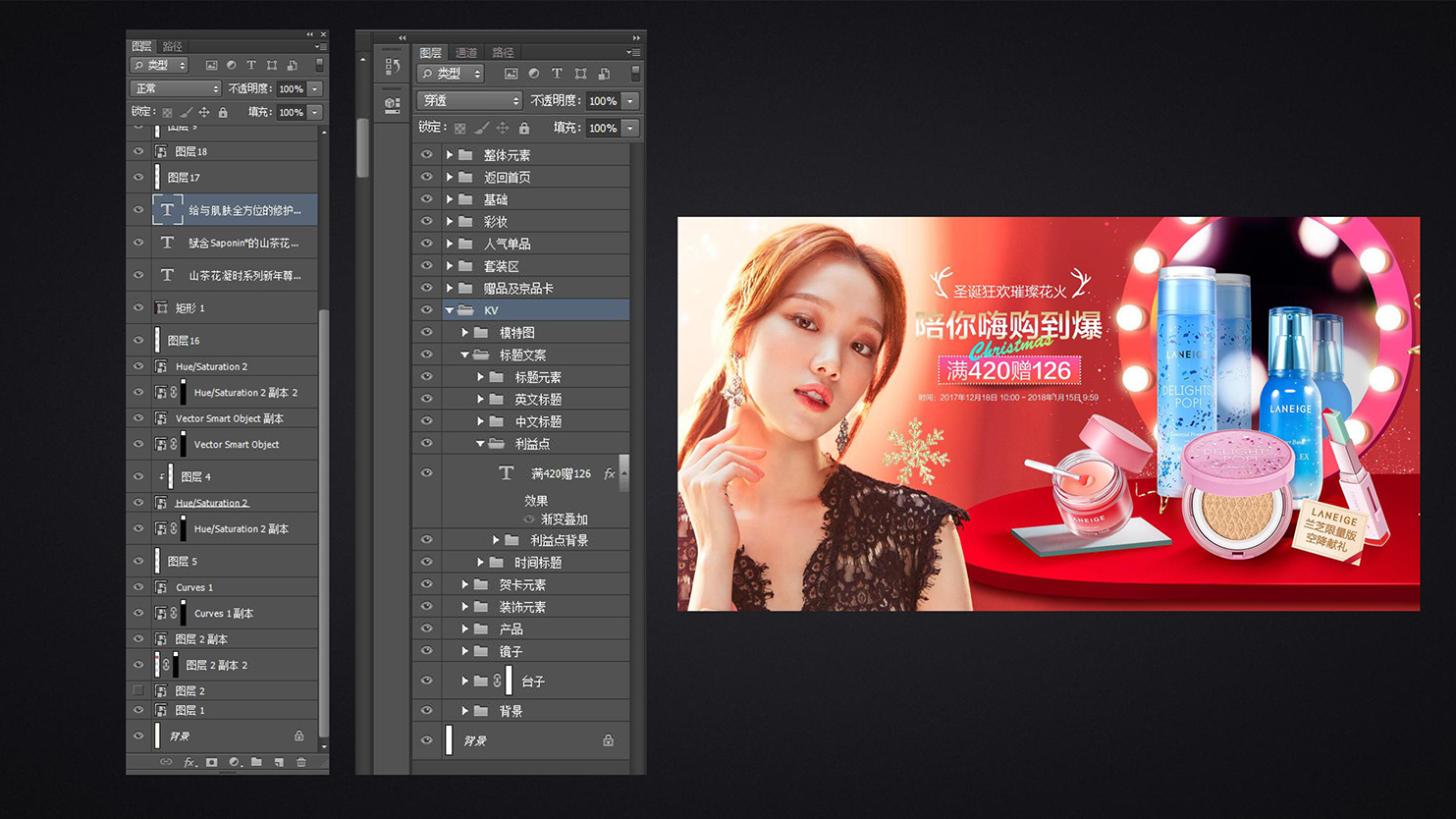Add a layer style via fx button
Screen dimensions: 1456x819
coord(189,763)
